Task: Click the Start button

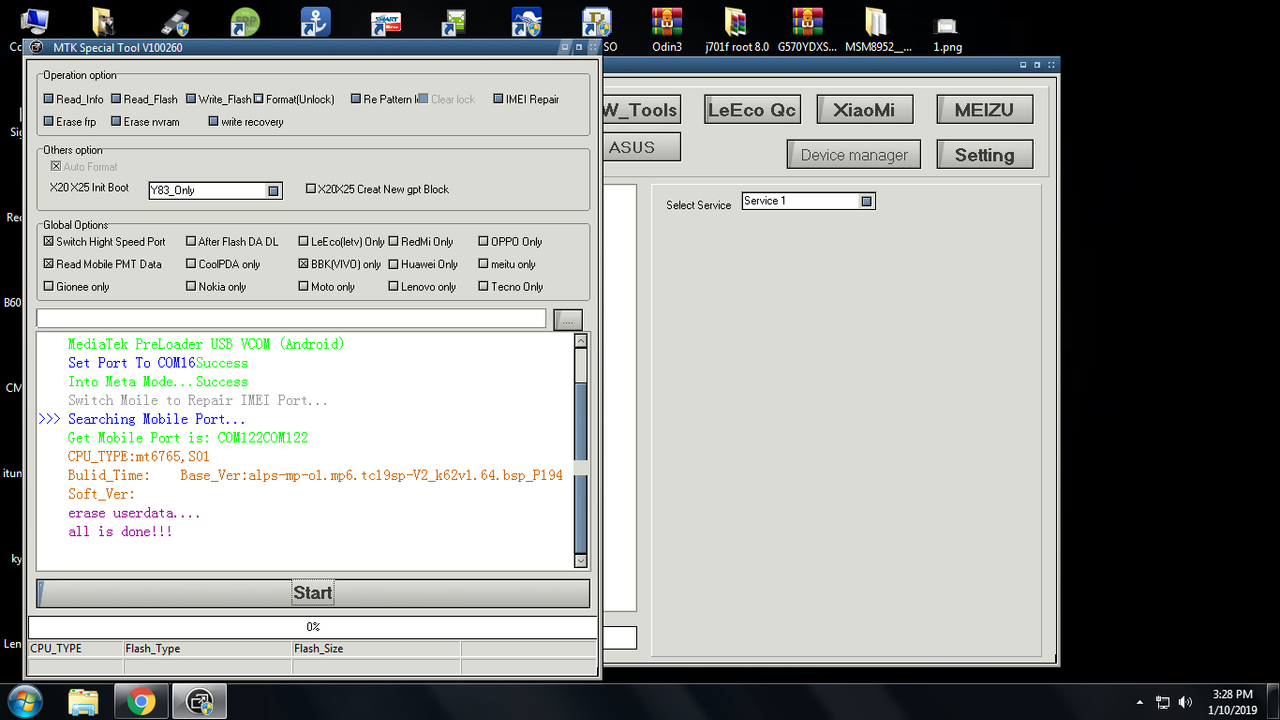Action: point(313,593)
